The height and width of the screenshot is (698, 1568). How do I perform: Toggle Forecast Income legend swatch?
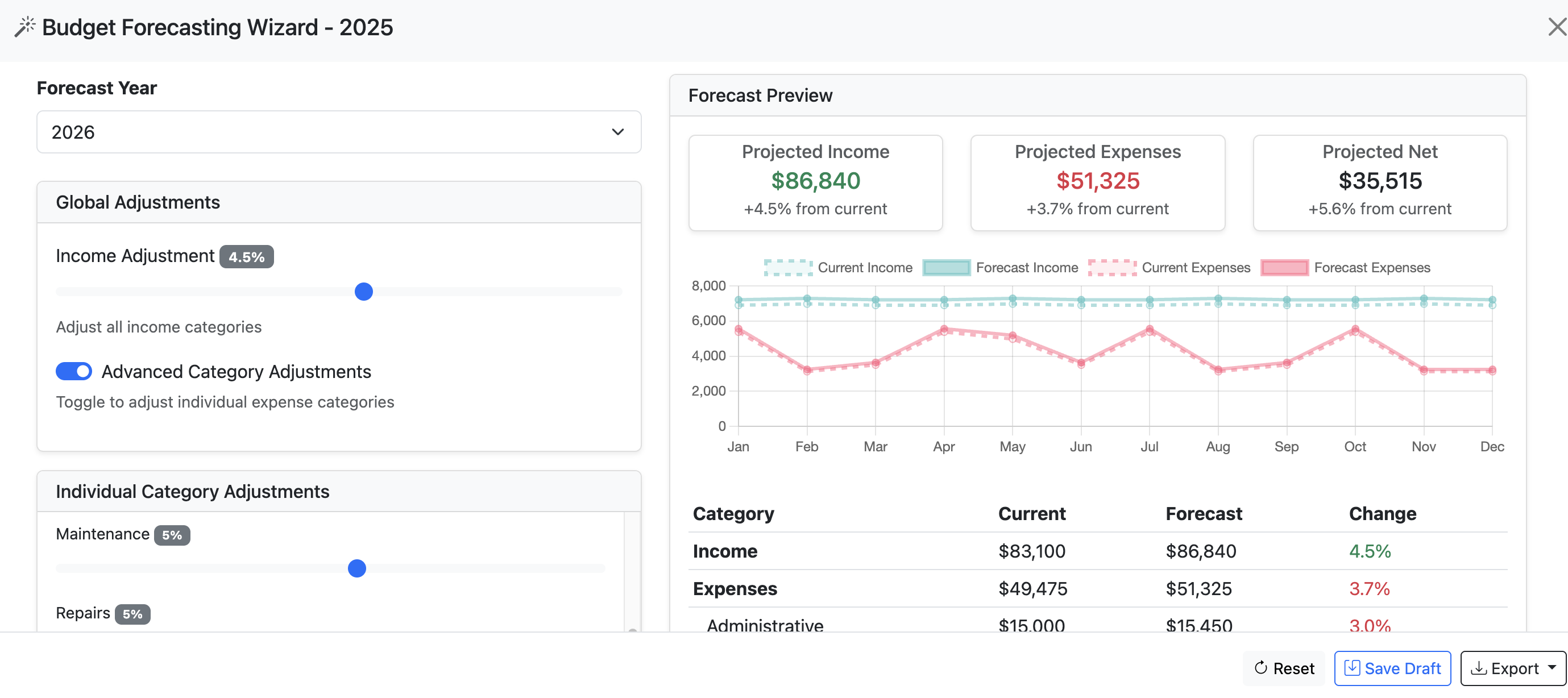(946, 268)
